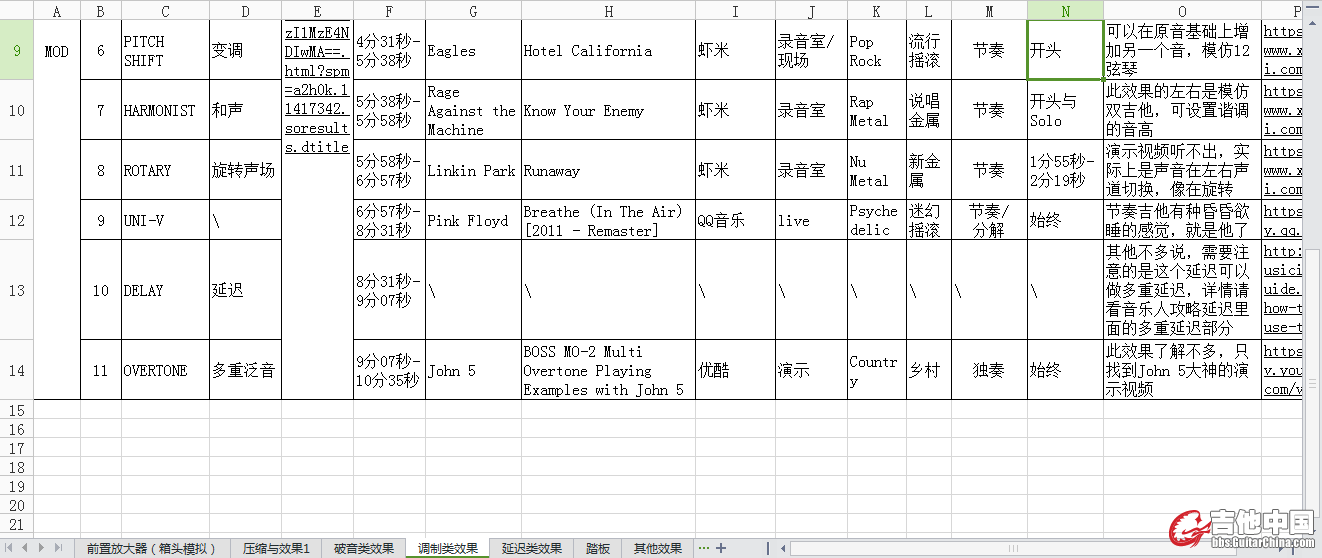The width and height of the screenshot is (1322, 558).
Task: Switch to the 破音类效果 sheet tab
Action: pos(364,548)
